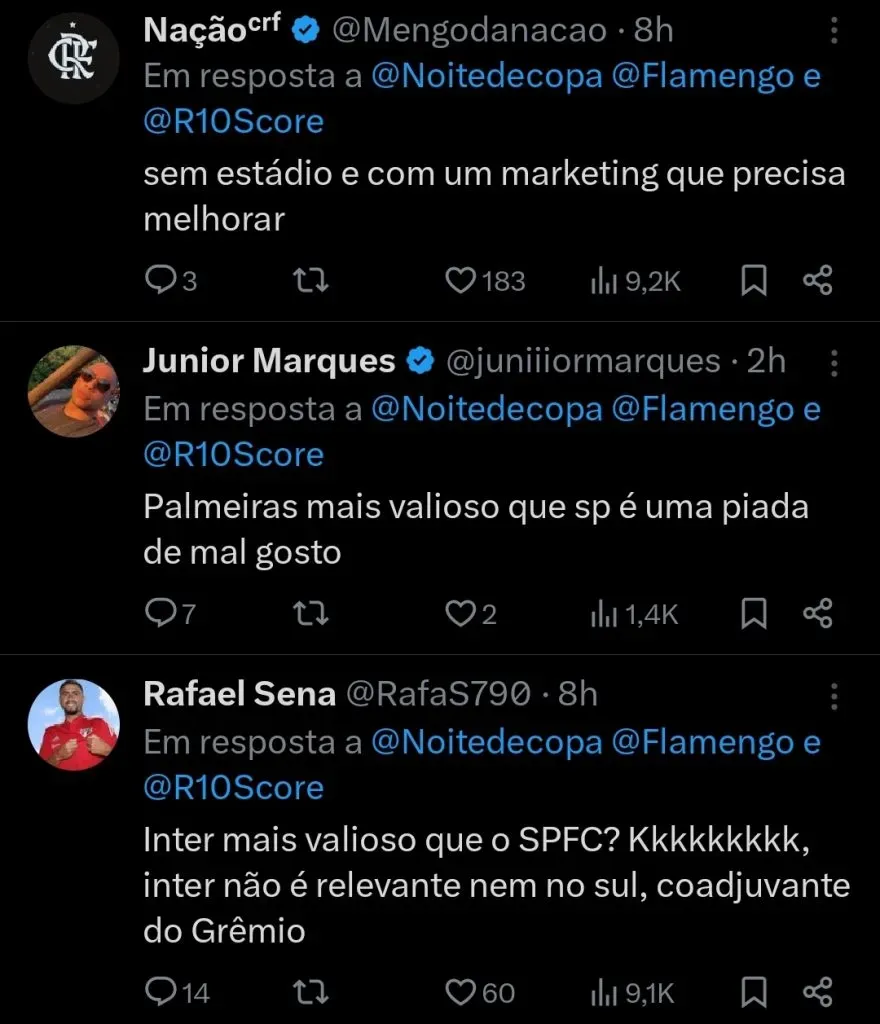Open @juniiiormarques profile handle
Screen dimensions: 880x1024
coord(581,361)
